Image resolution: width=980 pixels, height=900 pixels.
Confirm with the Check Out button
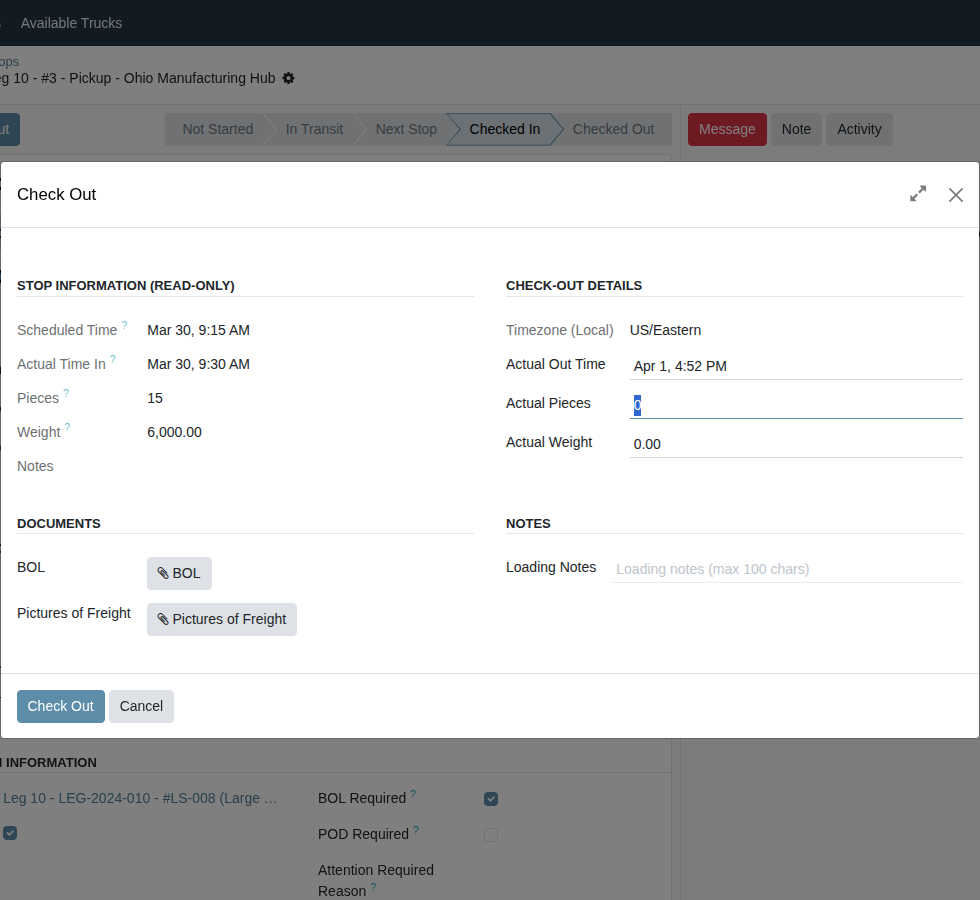(x=61, y=706)
